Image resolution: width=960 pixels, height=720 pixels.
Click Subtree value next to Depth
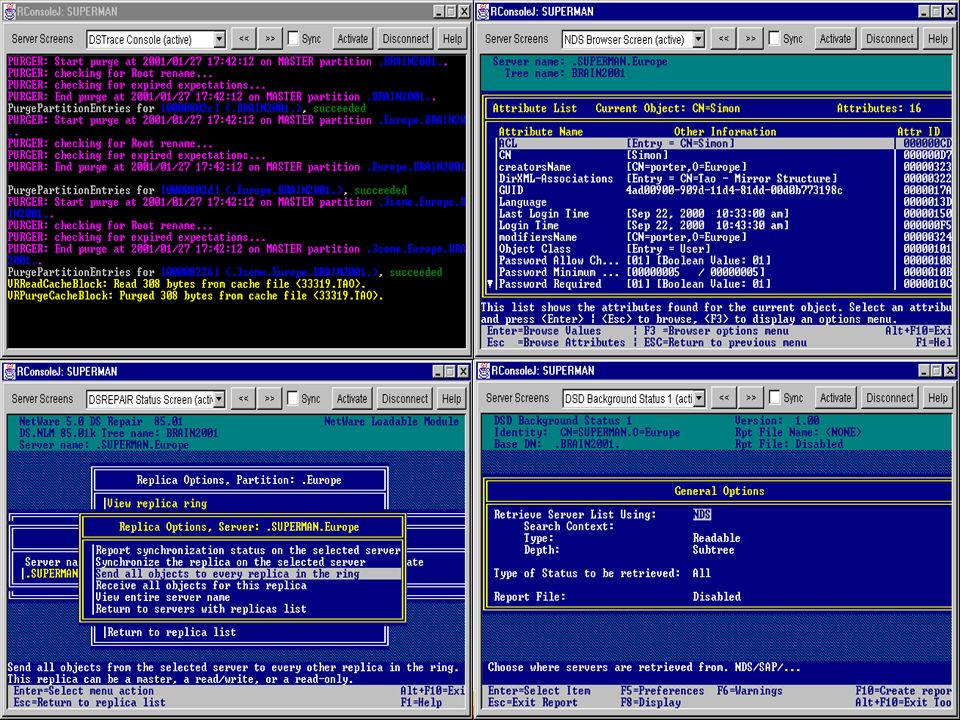(x=713, y=550)
